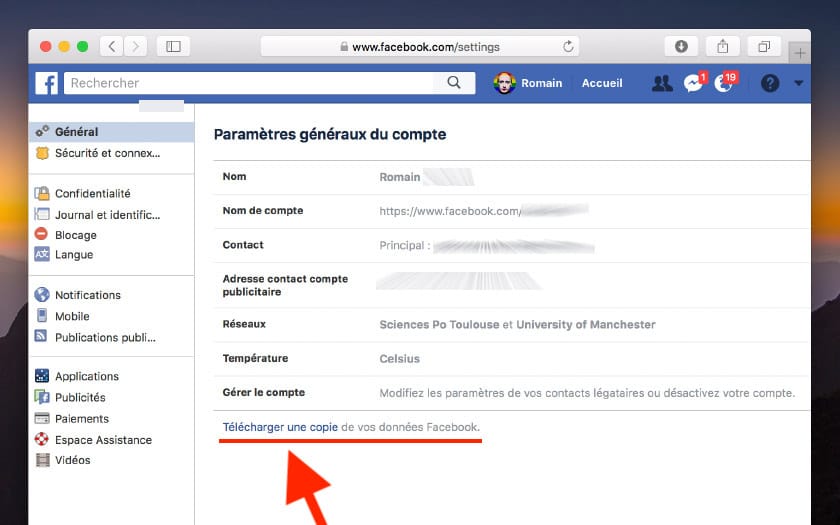The image size is (840, 525).
Task: Edit the Température Celsius row
Action: pyautogui.click(x=512, y=359)
